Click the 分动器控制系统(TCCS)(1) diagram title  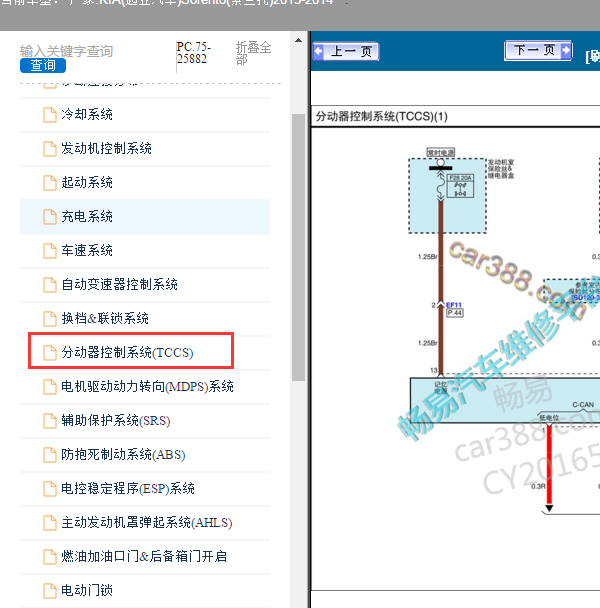(x=382, y=116)
